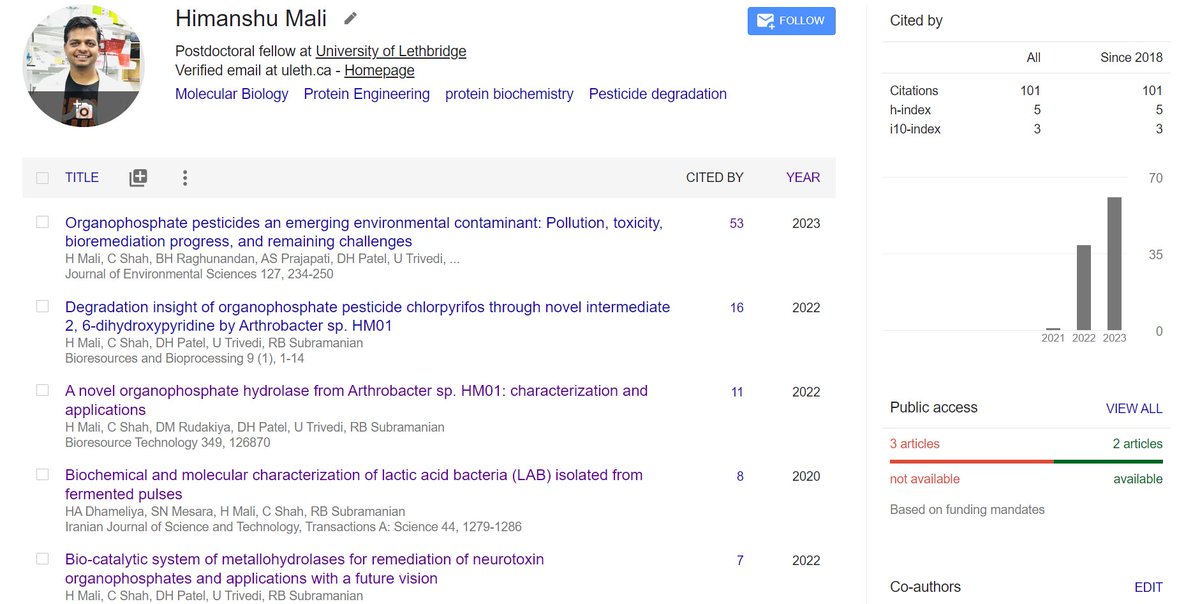Image resolution: width=1200 pixels, height=604 pixels.
Task: Click the FOLLOW button
Action: click(791, 21)
